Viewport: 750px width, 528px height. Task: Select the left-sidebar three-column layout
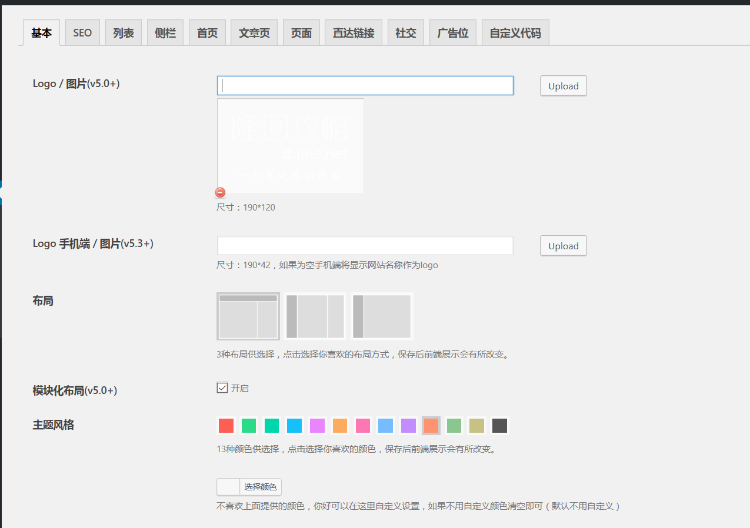tap(315, 316)
